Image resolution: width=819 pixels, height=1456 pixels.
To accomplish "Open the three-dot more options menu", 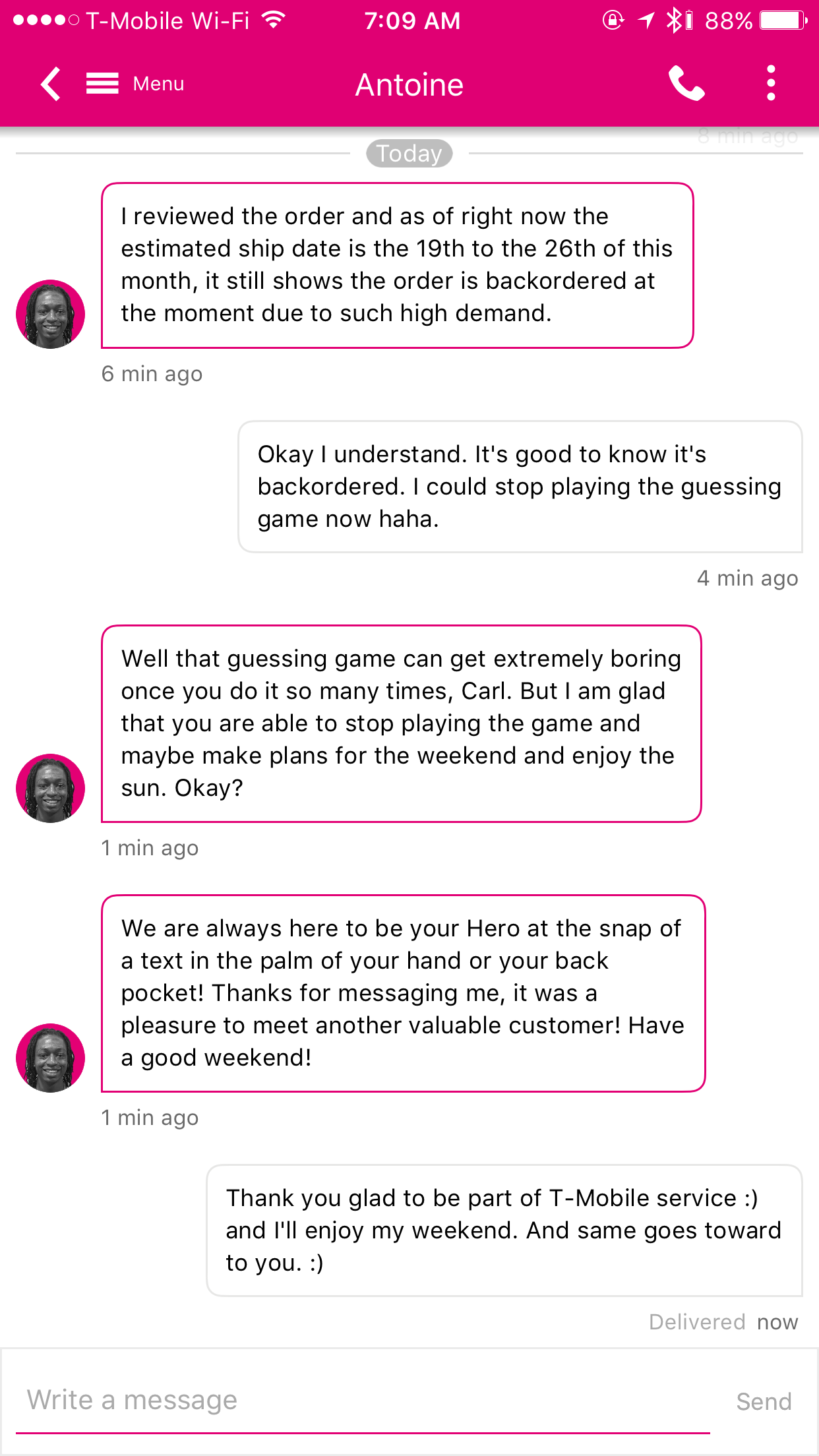I will point(771,83).
